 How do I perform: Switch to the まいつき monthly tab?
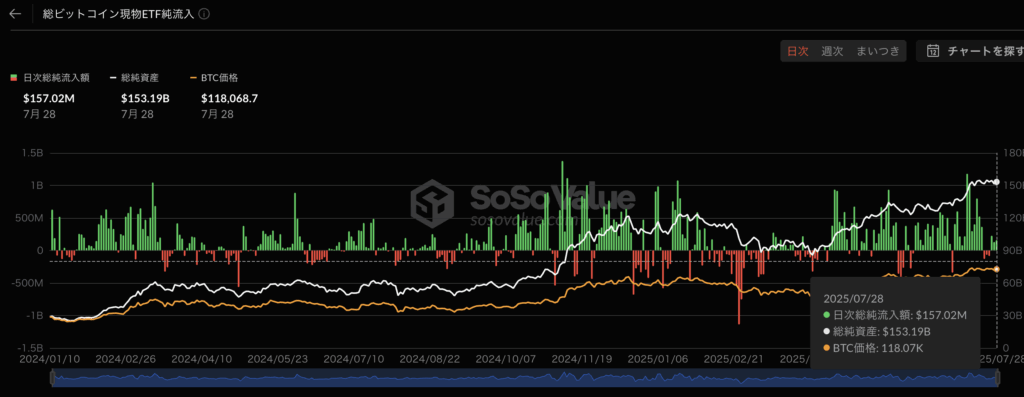point(878,51)
